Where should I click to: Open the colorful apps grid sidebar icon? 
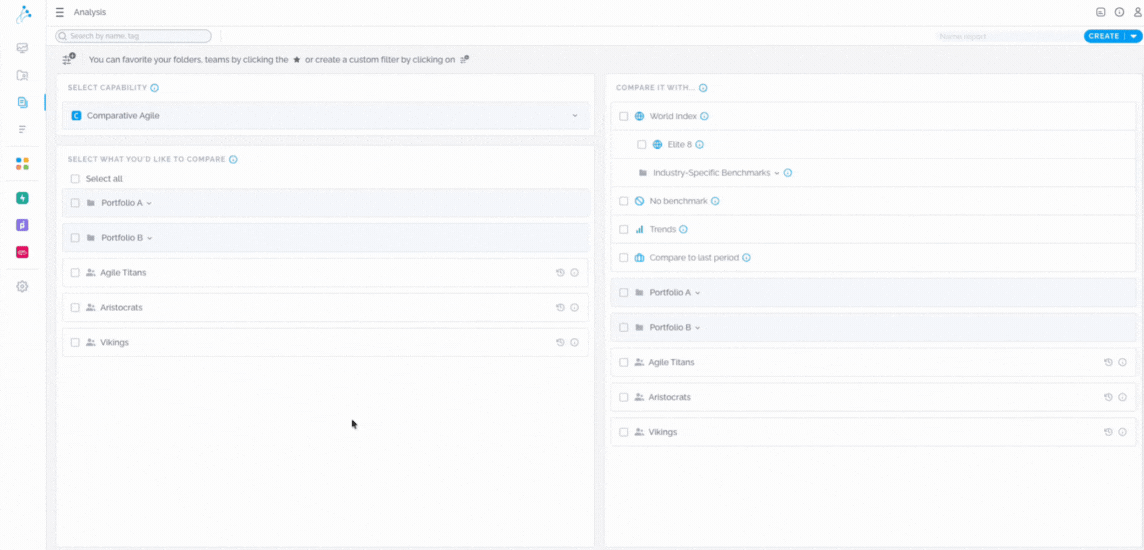(x=22, y=163)
